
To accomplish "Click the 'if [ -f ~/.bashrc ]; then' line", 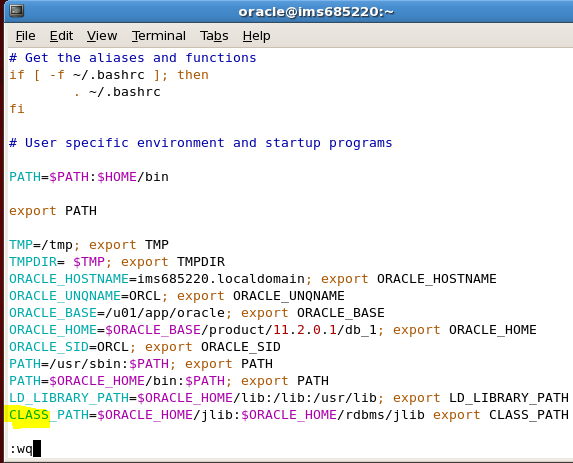I will click(x=109, y=75).
